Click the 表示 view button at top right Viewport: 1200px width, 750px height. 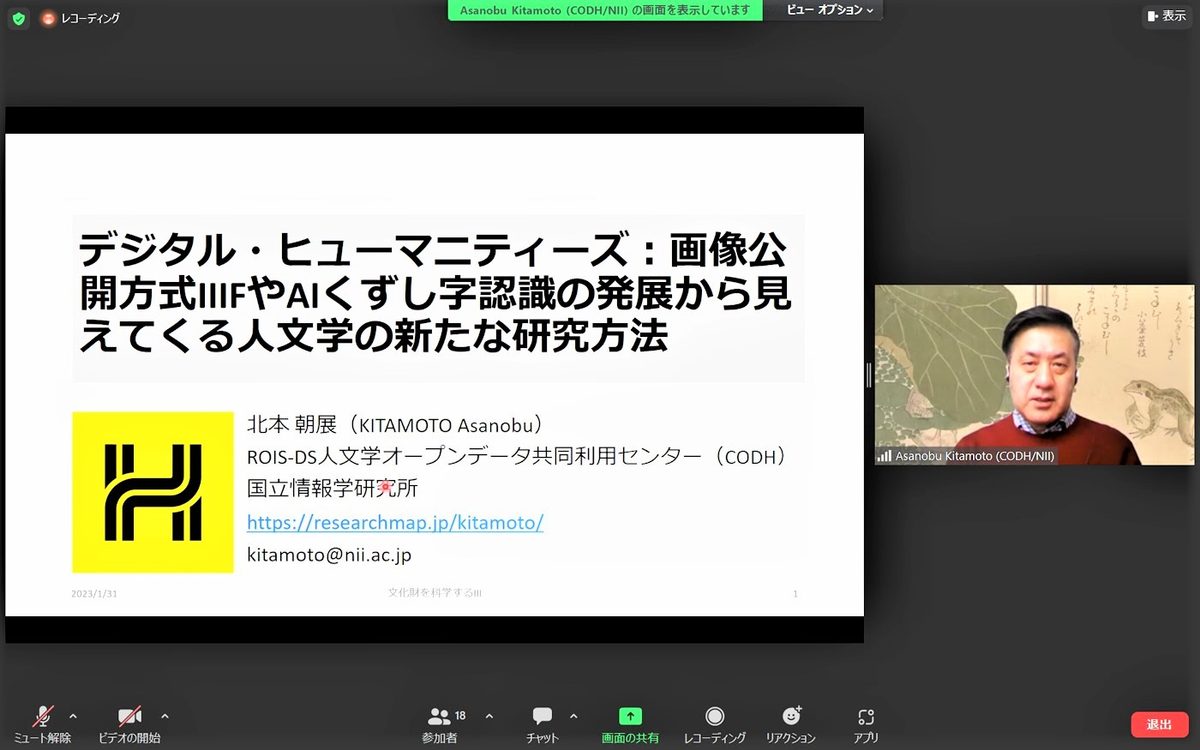tap(1166, 16)
